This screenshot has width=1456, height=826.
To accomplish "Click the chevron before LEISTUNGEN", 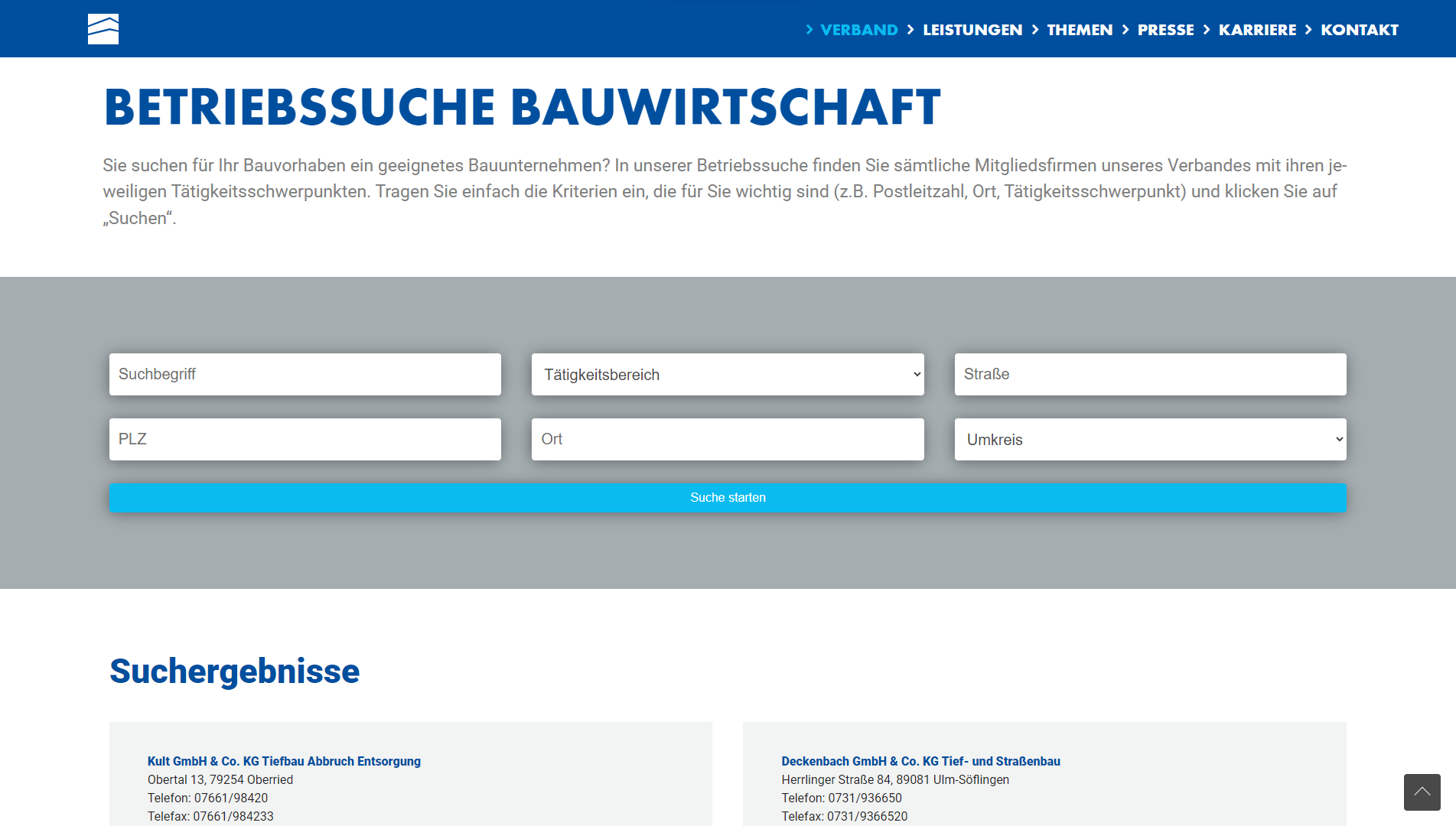I will point(910,30).
